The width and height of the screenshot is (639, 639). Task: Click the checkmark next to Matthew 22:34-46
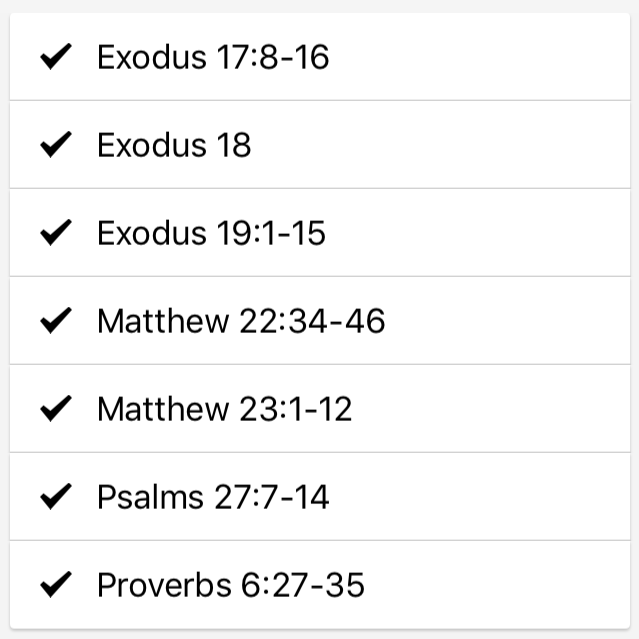click(x=56, y=321)
